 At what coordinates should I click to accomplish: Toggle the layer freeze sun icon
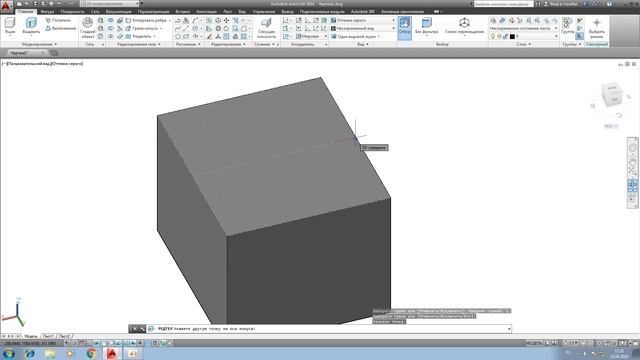coord(499,36)
